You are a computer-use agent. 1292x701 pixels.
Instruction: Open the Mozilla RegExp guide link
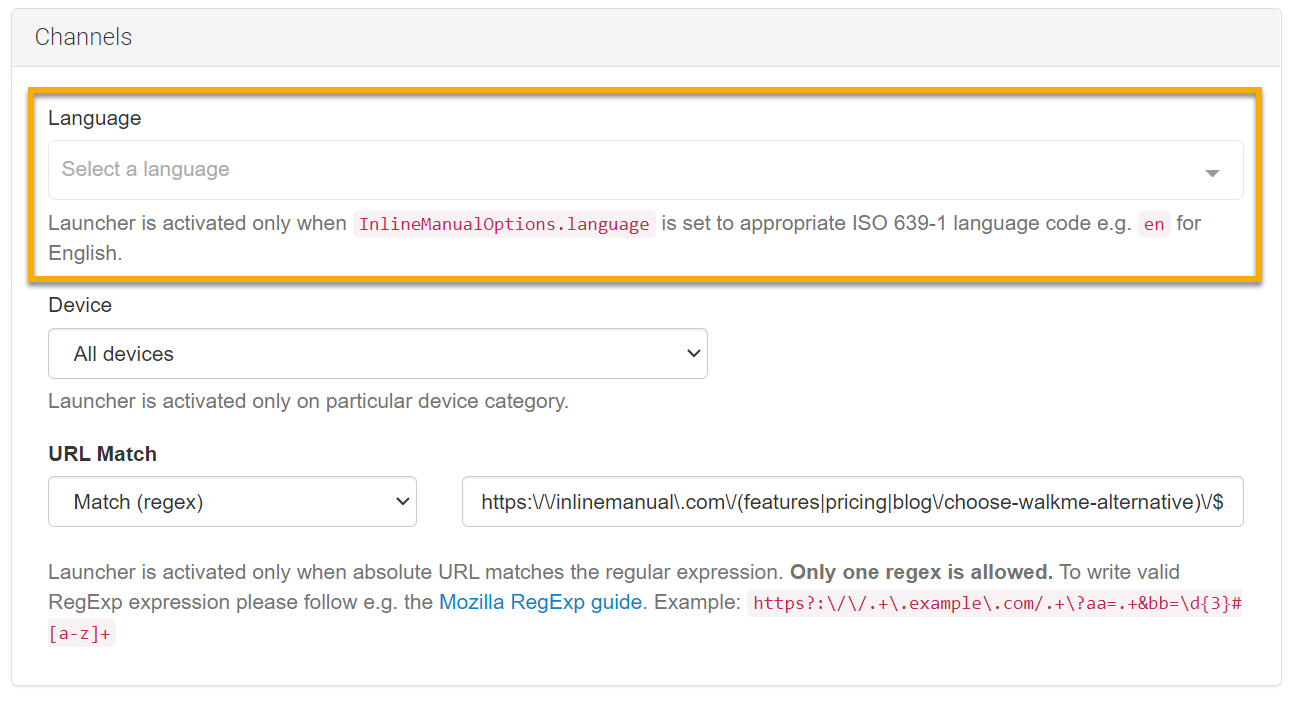pos(540,602)
